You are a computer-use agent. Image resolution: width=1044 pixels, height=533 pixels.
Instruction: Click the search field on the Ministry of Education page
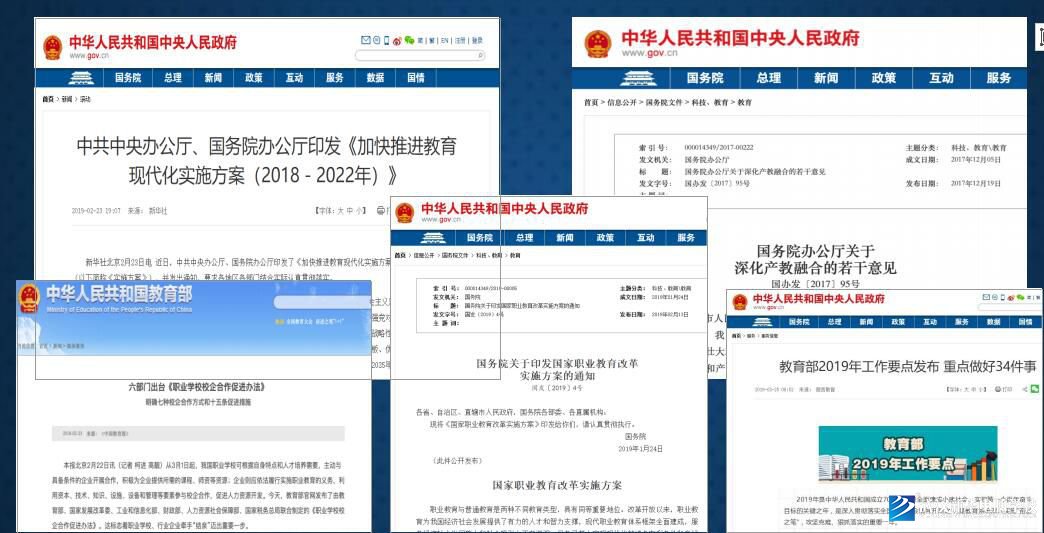pos(323,301)
